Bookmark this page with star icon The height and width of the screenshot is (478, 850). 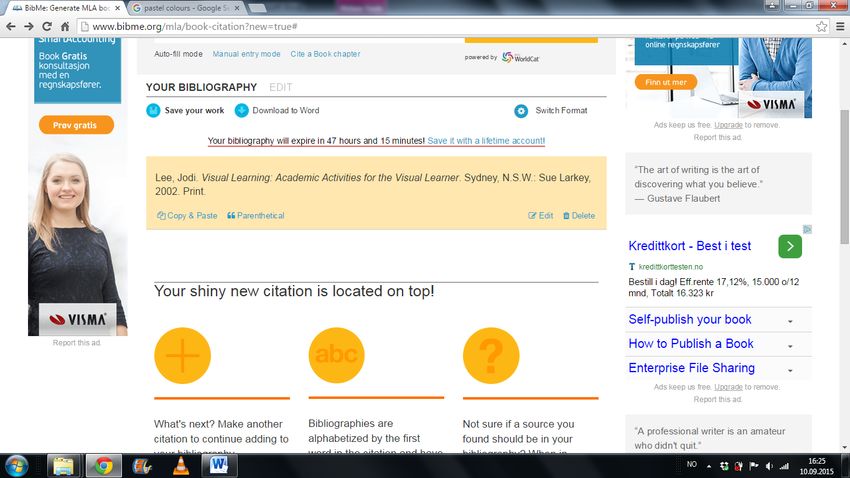(821, 27)
